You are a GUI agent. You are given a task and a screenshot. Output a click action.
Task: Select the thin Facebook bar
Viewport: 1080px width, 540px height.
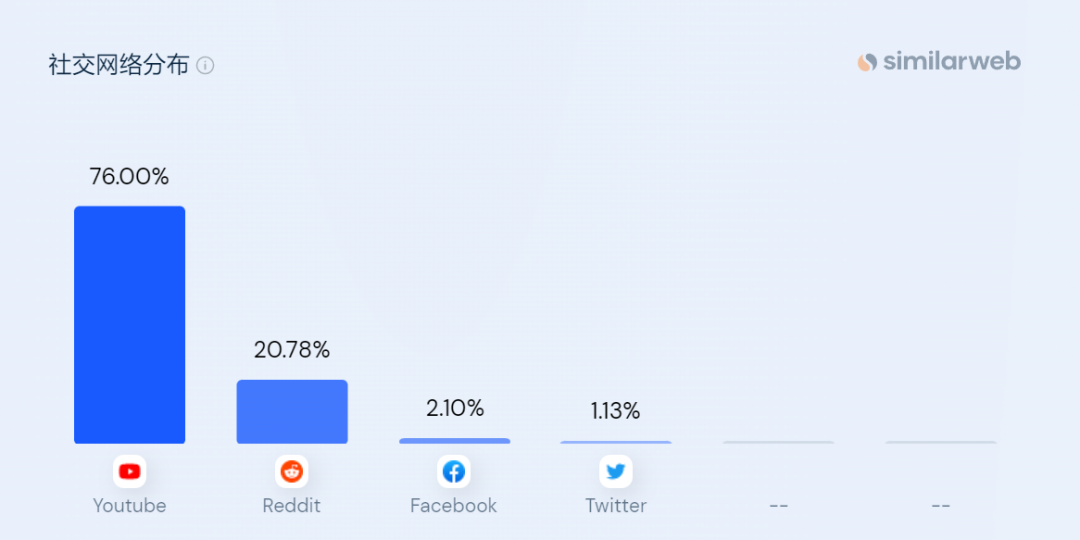pos(455,441)
